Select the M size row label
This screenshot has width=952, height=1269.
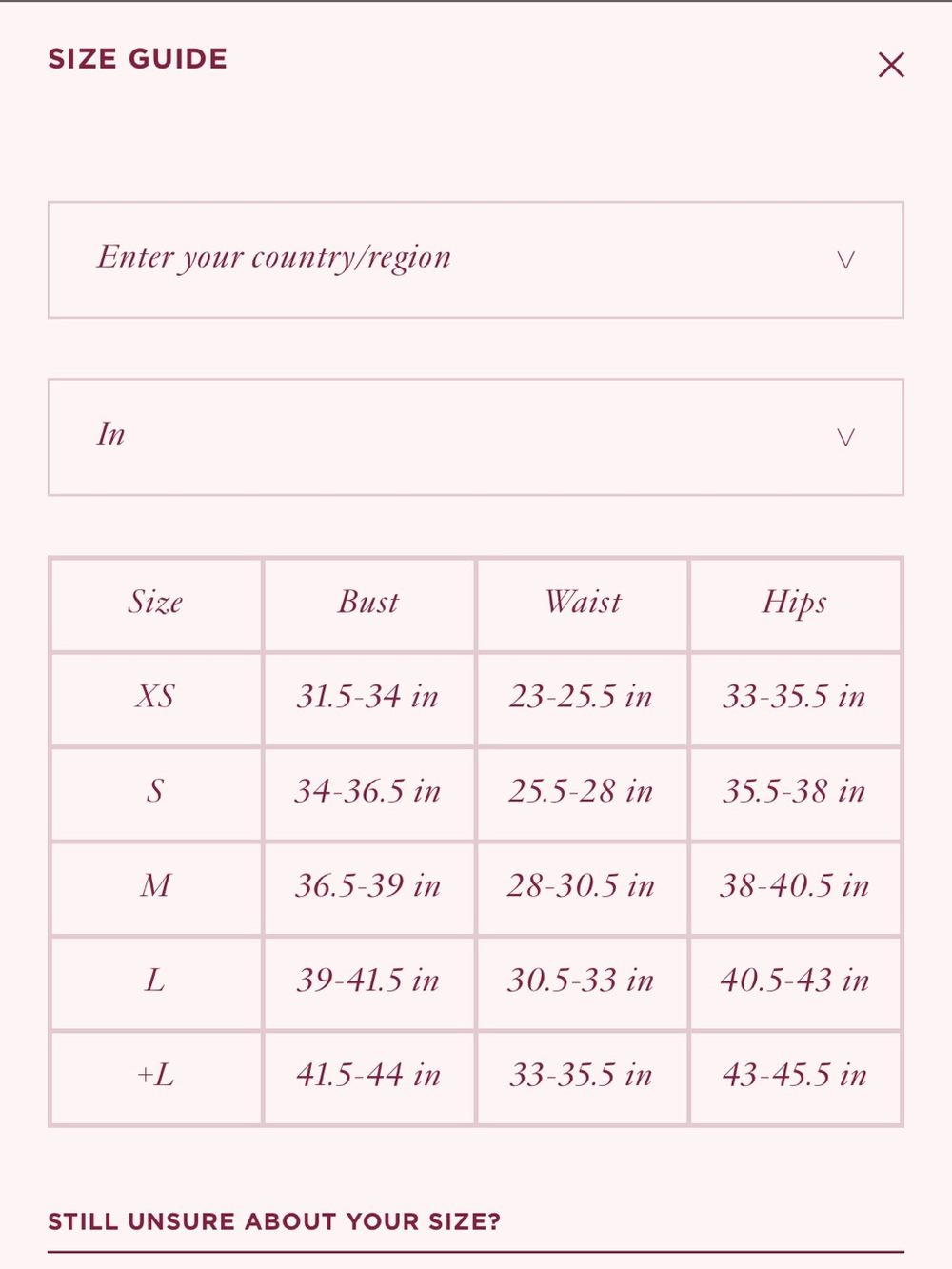[x=155, y=885]
